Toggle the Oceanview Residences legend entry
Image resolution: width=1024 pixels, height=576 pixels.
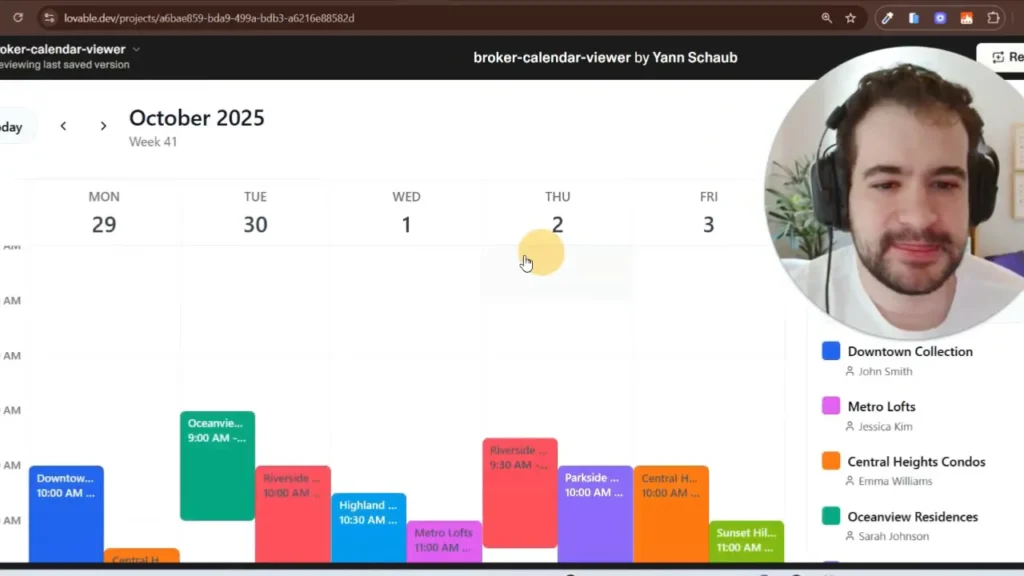pos(912,517)
